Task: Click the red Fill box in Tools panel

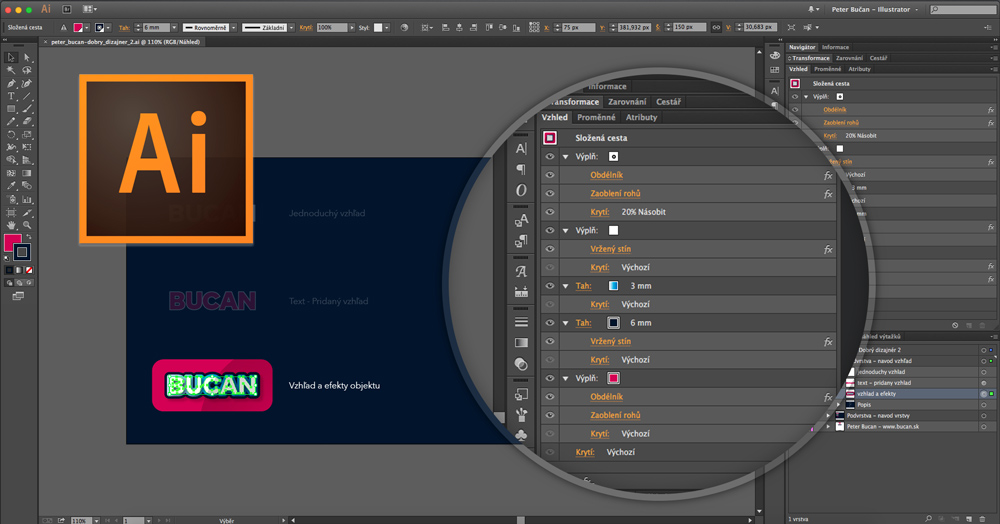Action: (x=11, y=242)
